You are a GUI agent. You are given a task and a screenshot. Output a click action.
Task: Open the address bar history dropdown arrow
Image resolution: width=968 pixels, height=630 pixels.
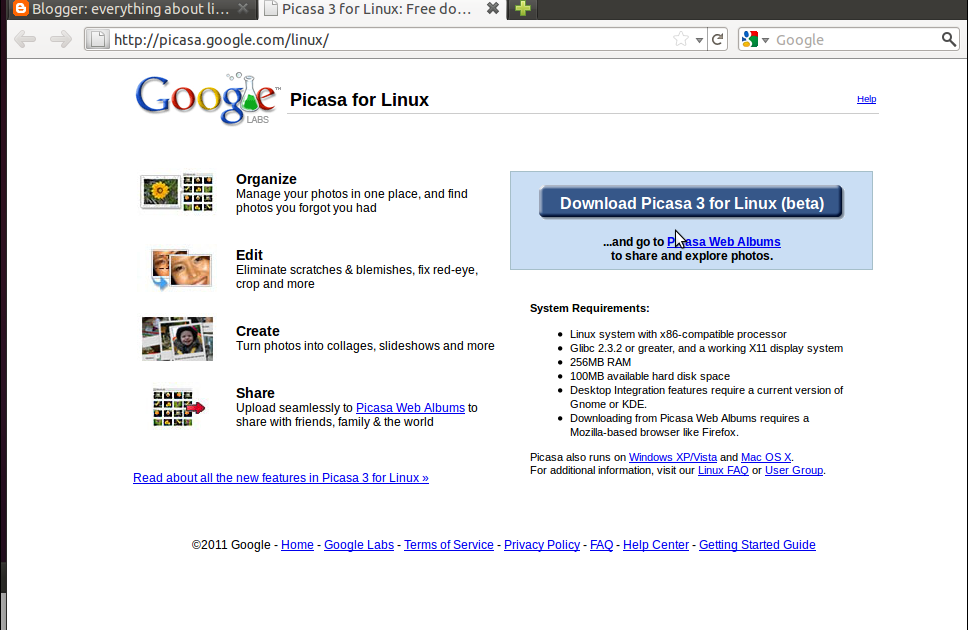click(699, 40)
